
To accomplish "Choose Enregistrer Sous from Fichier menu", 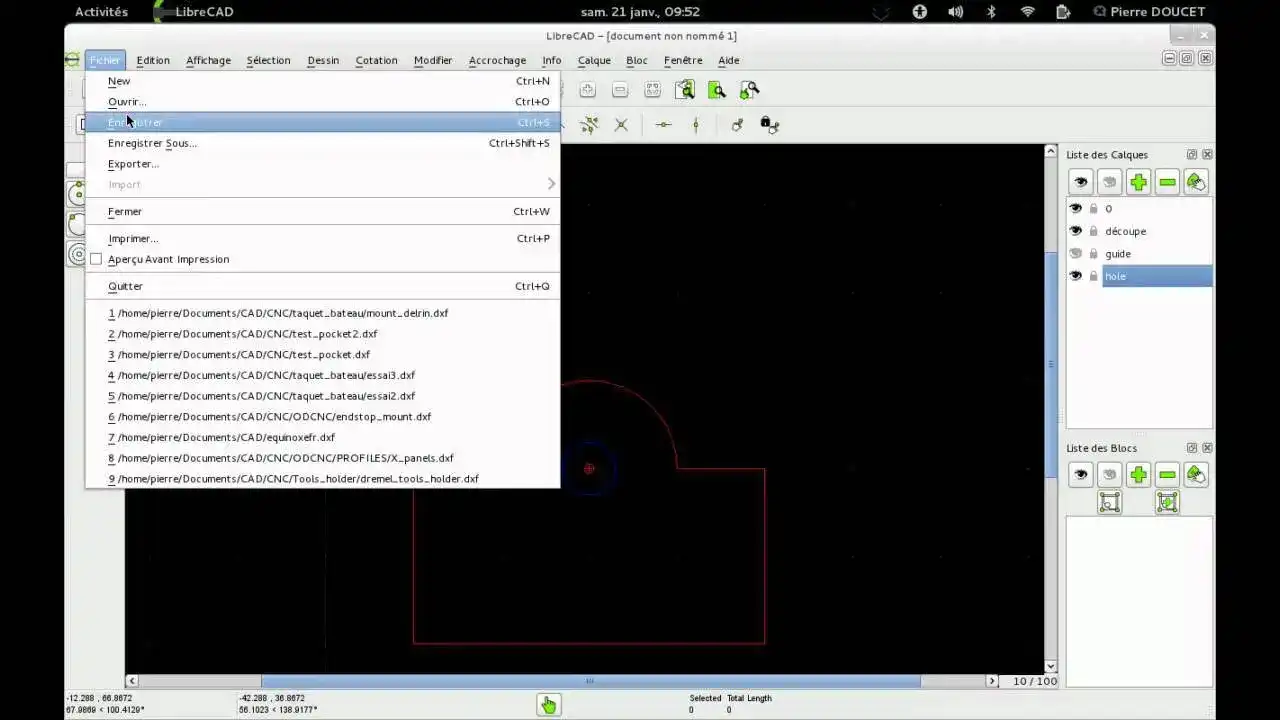I will pos(152,143).
